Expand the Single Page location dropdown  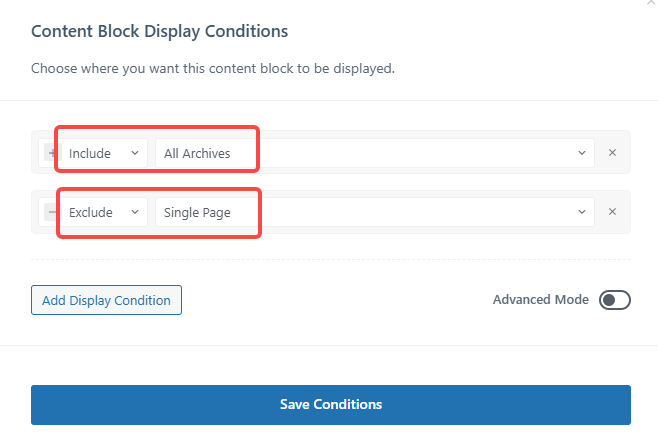[x=370, y=212]
